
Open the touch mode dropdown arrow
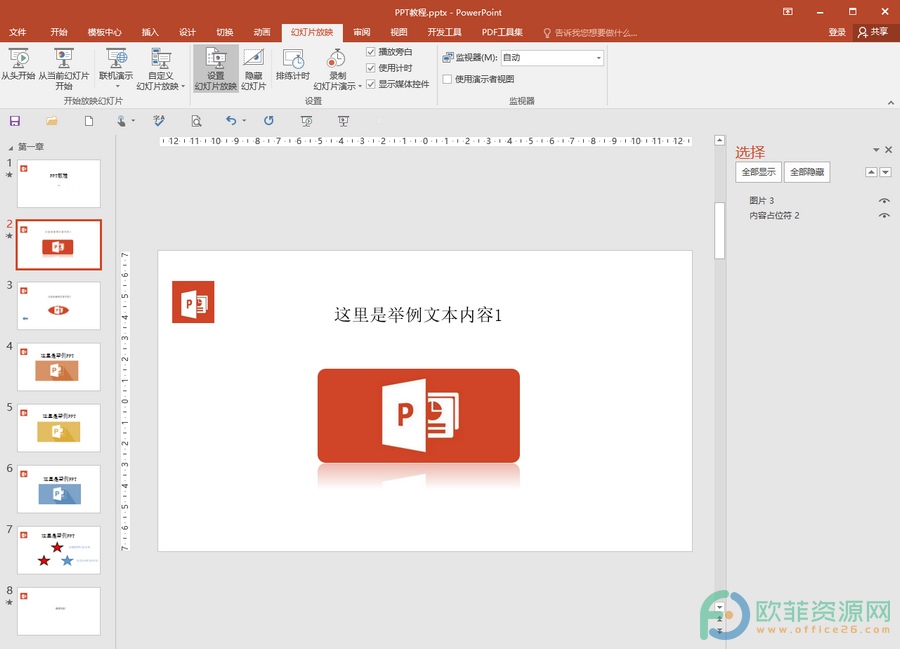pyautogui.click(x=133, y=121)
